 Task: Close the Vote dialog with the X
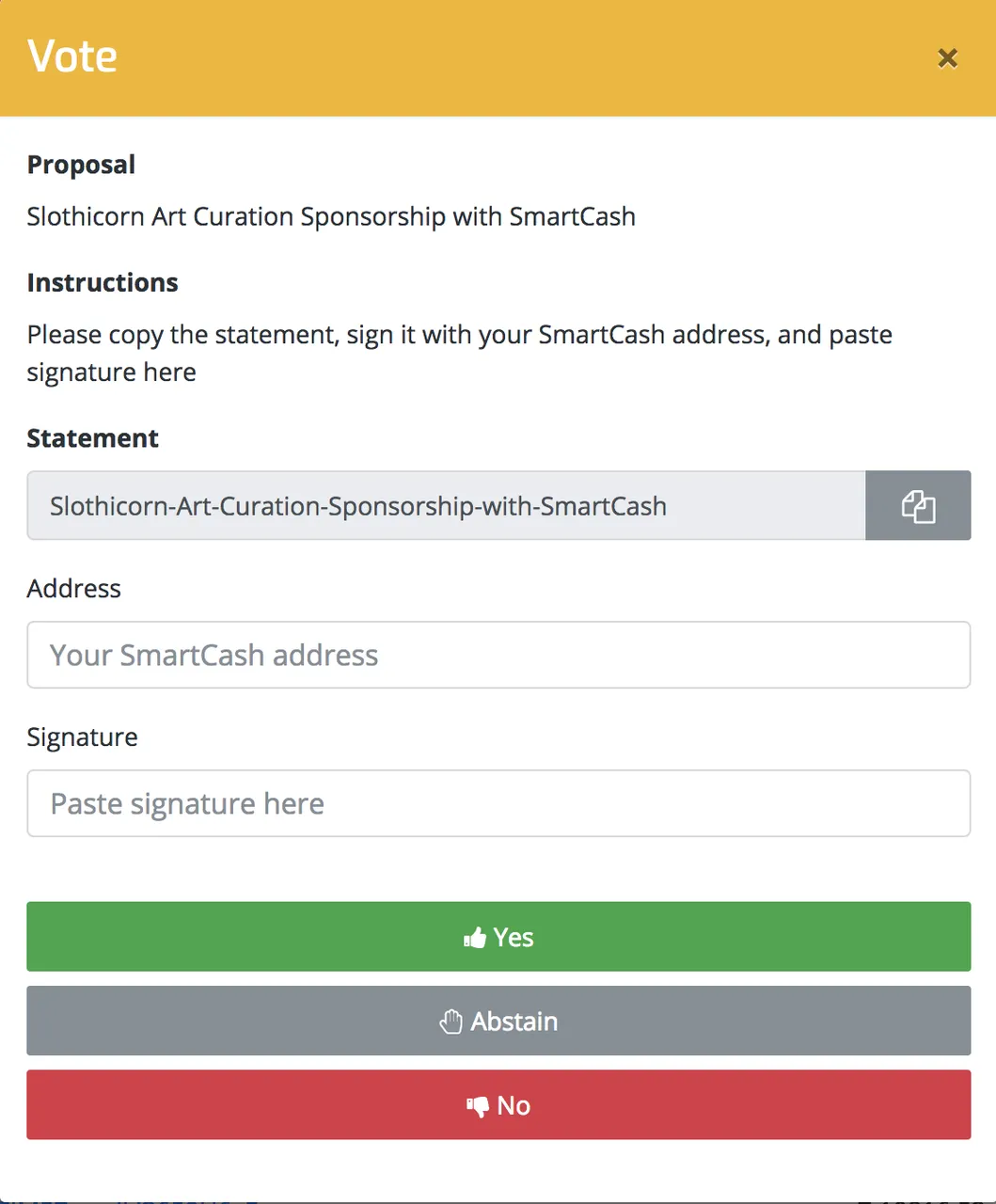pyautogui.click(x=947, y=58)
